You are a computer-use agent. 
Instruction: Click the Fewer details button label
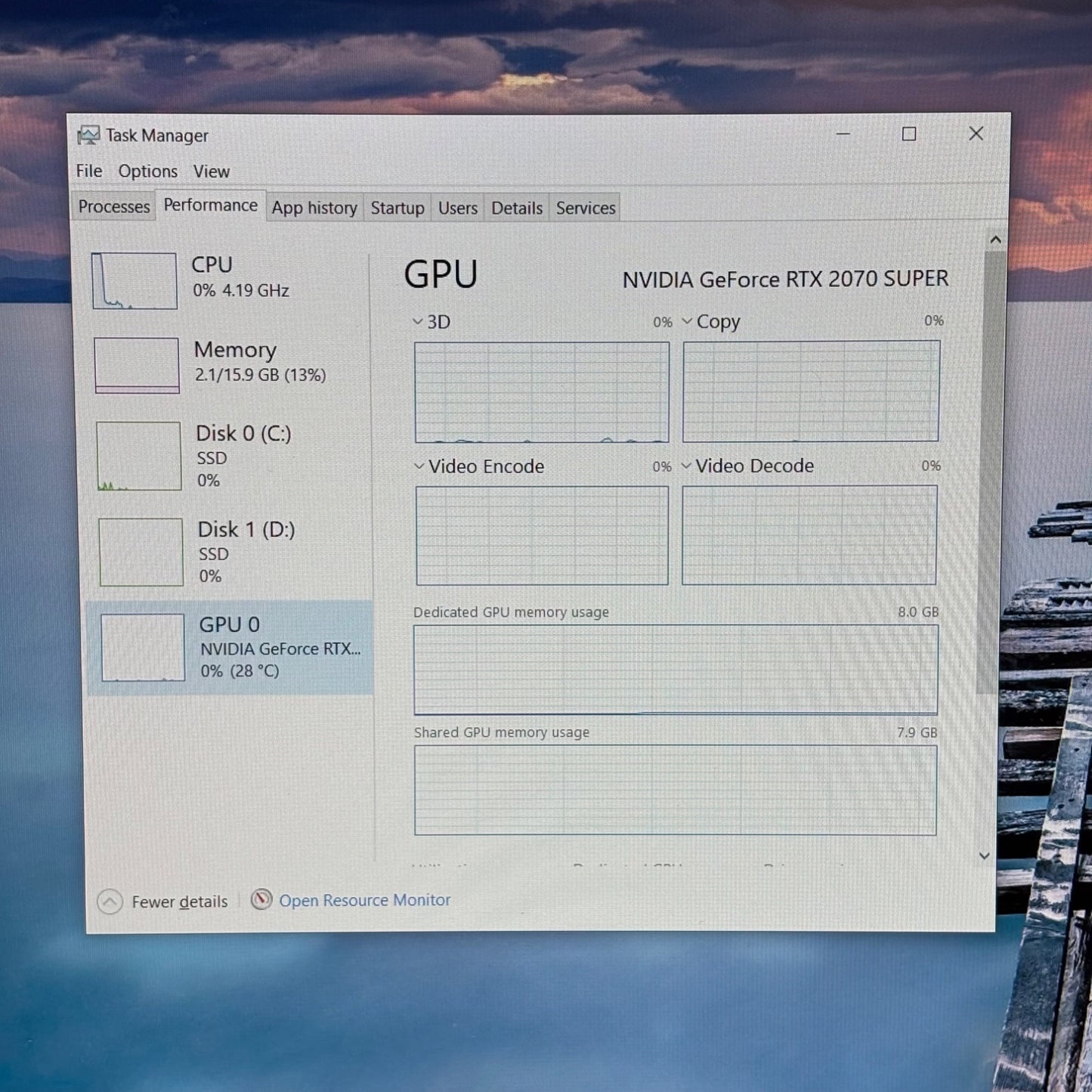(x=180, y=902)
